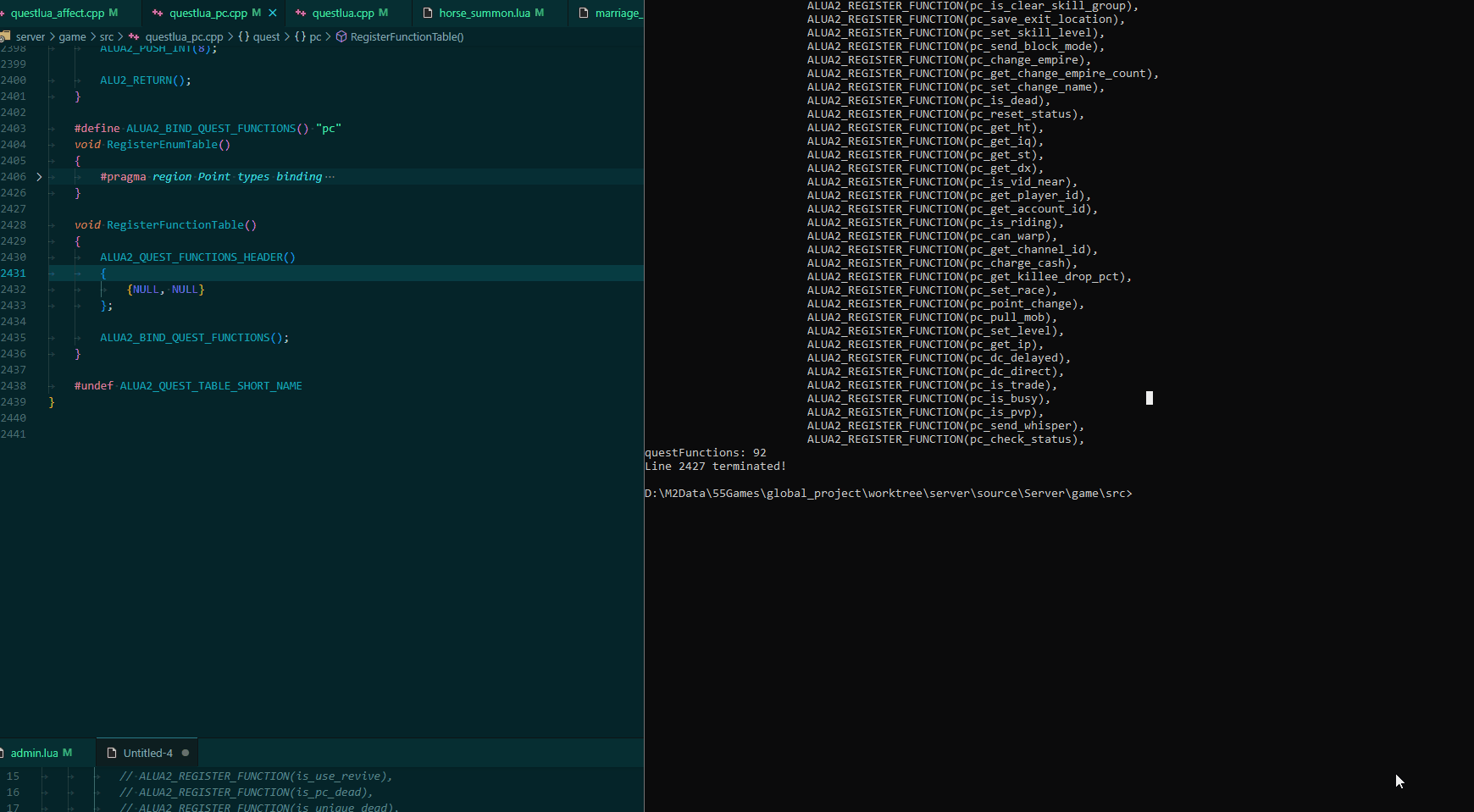Click the cube symbol icon before RegisterFunctionTable()
Screen dimensions: 1474x812
tap(341, 36)
